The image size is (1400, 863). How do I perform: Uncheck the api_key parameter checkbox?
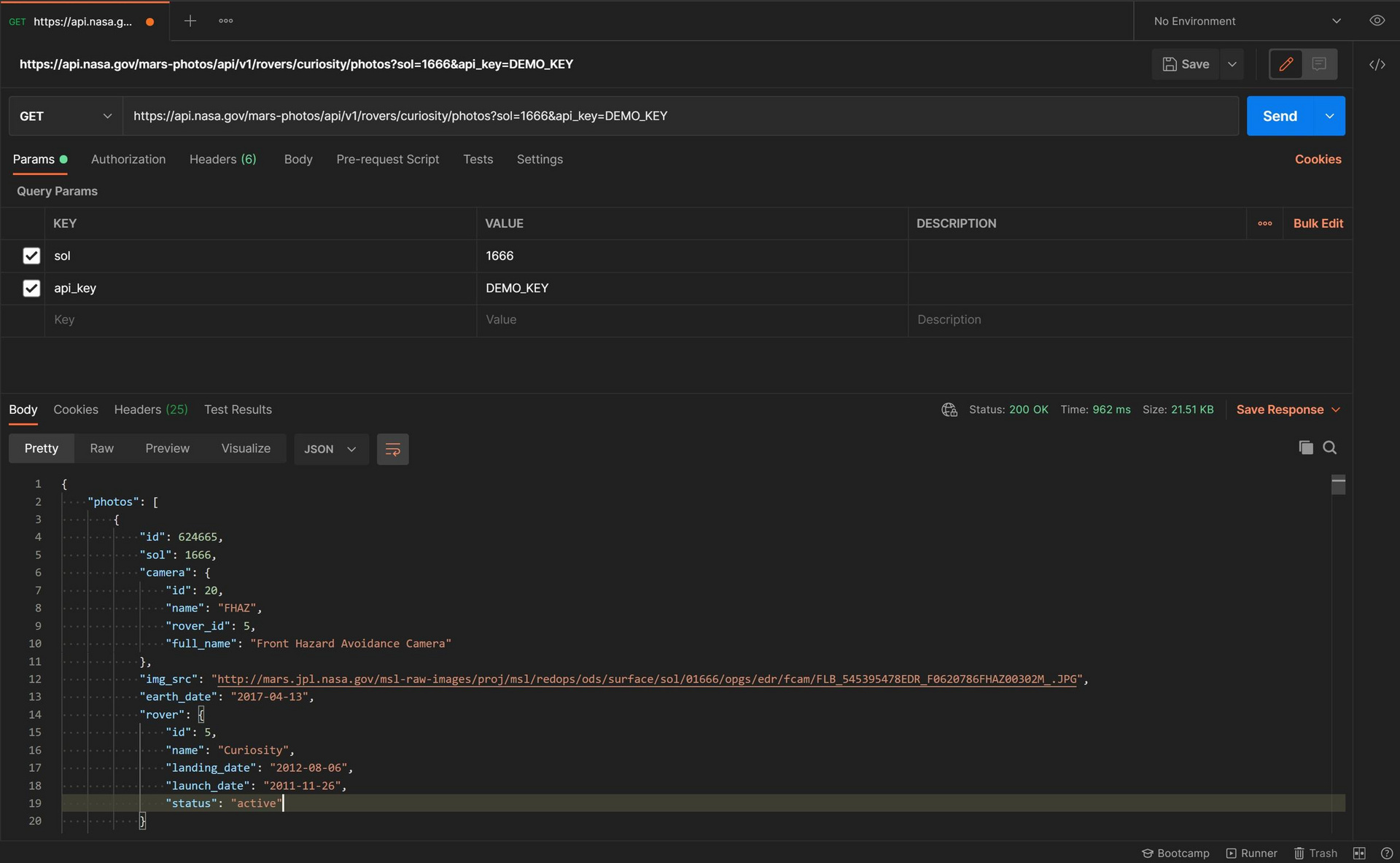pyautogui.click(x=31, y=288)
